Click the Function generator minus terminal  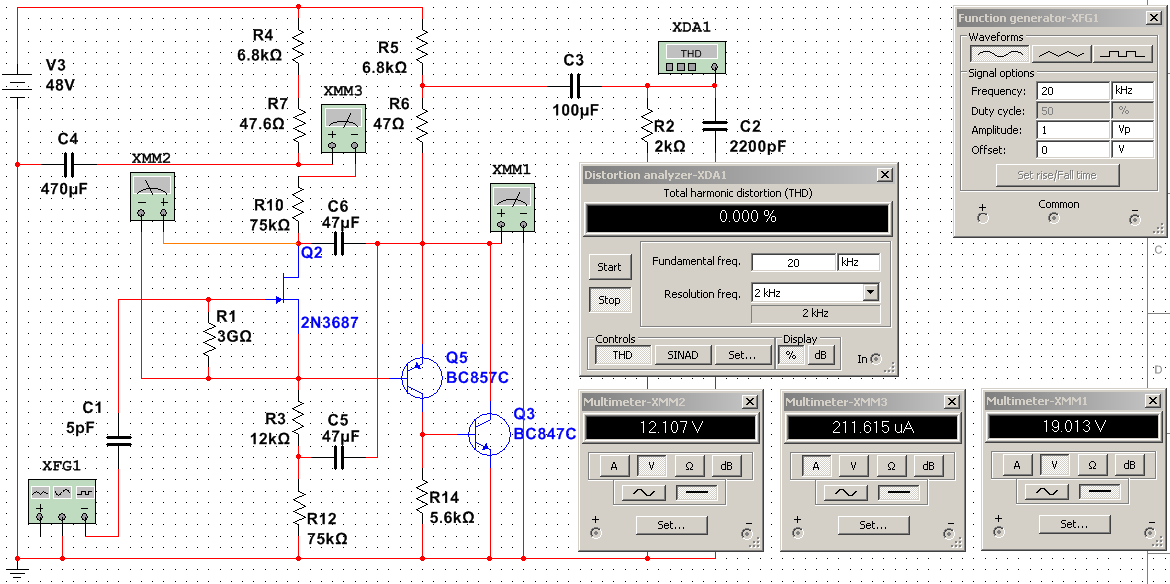click(1135, 219)
